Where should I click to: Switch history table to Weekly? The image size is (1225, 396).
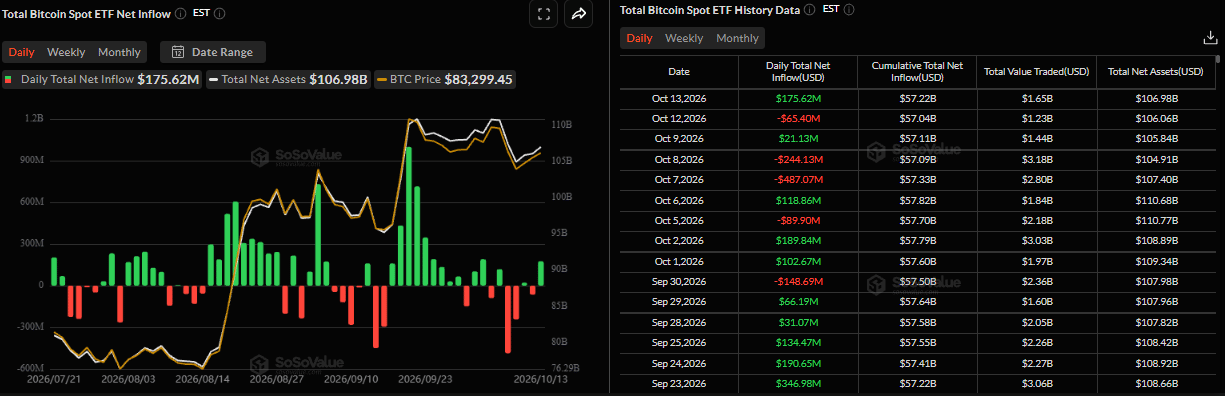point(684,38)
